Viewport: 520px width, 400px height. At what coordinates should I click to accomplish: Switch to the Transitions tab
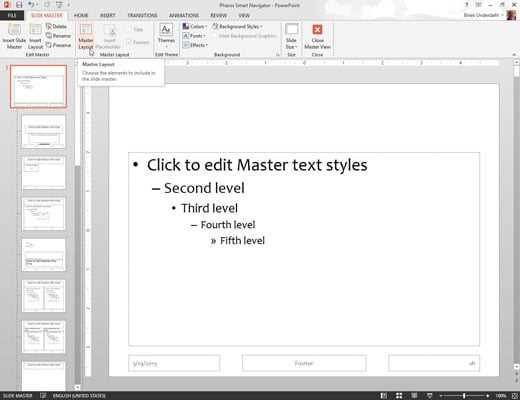pyautogui.click(x=142, y=15)
